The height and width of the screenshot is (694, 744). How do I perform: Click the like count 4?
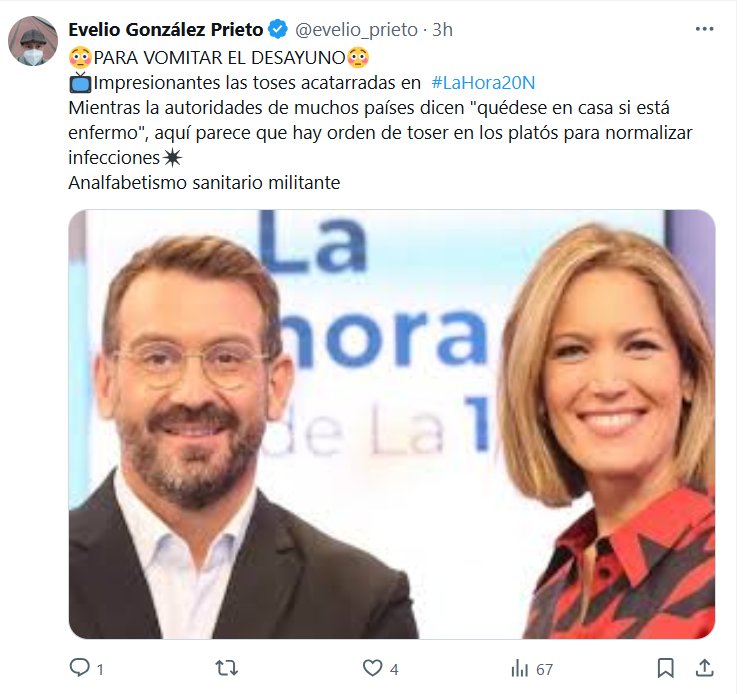[394, 669]
